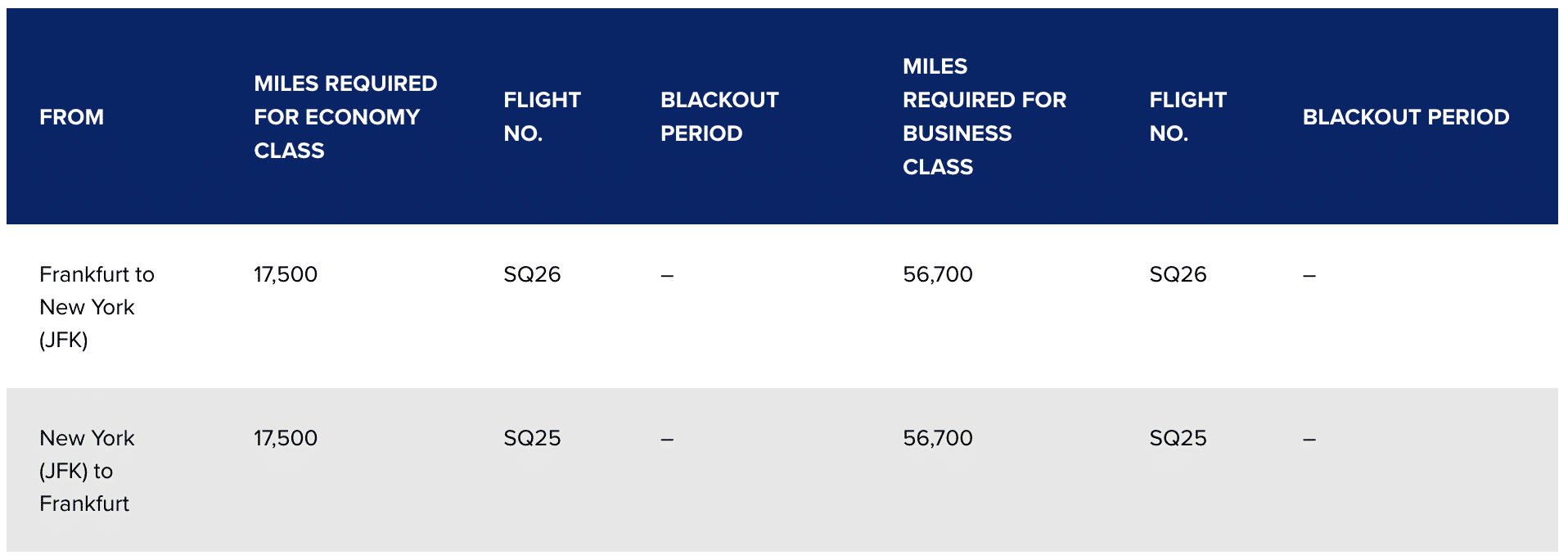The image size is (1568, 560).
Task: Select the Frankfurt to New York (JFK) cell
Action: [x=97, y=307]
